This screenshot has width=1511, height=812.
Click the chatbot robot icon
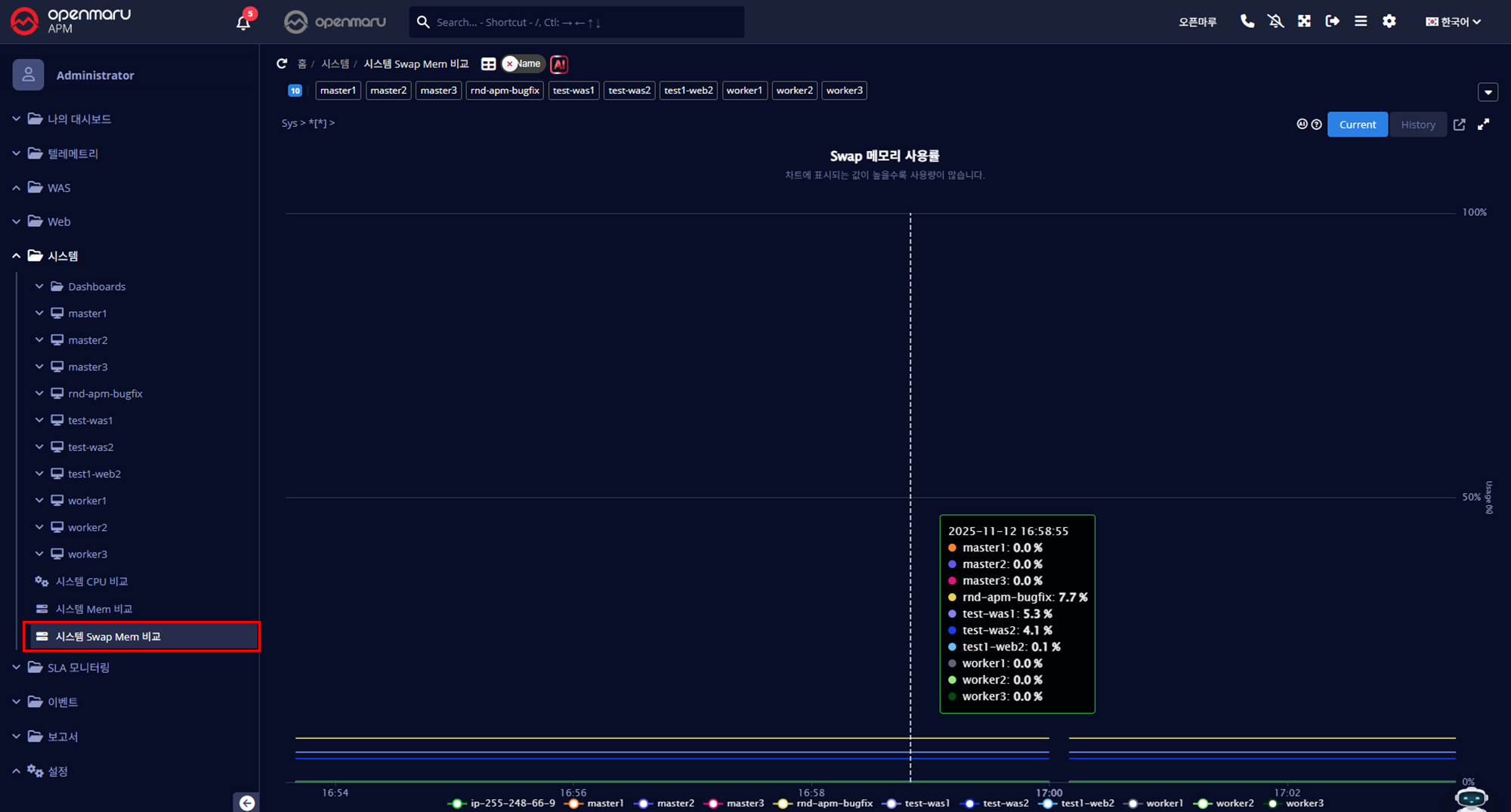click(x=1470, y=798)
